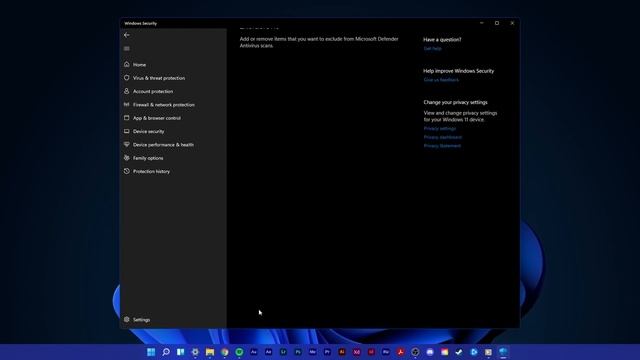The width and height of the screenshot is (640, 360).
Task: Open Adobe Acrobat from the taskbar
Action: point(401,352)
